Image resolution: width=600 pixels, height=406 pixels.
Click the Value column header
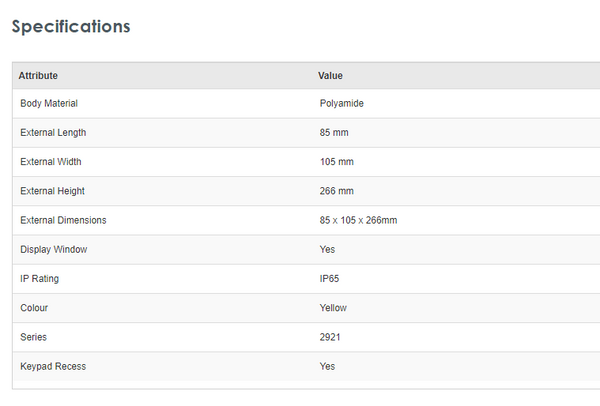[x=331, y=76]
